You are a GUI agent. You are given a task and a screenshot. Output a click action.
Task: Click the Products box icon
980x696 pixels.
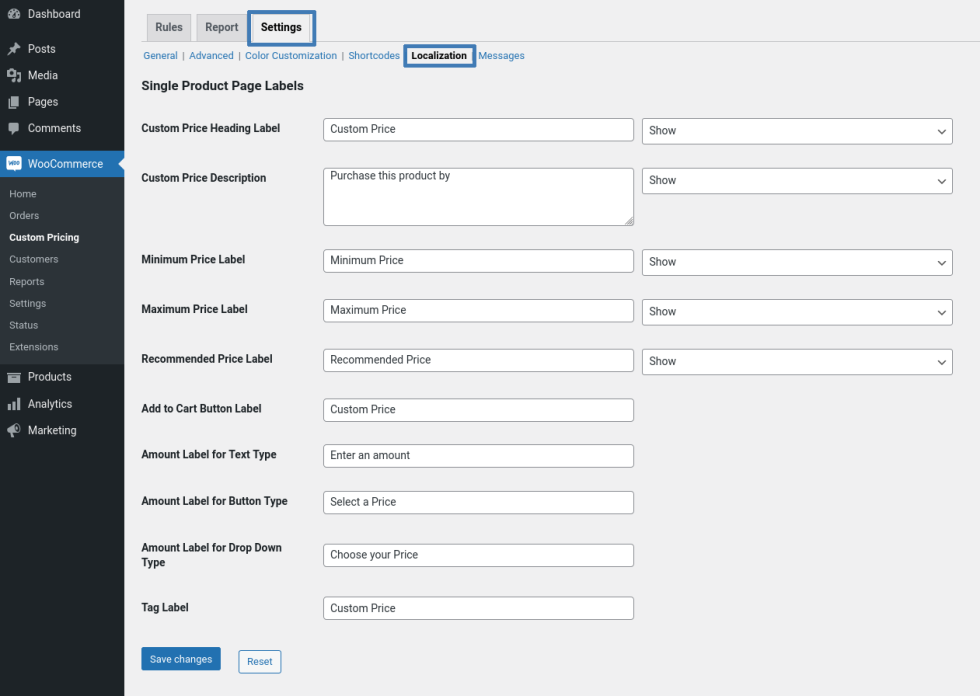pyautogui.click(x=14, y=377)
